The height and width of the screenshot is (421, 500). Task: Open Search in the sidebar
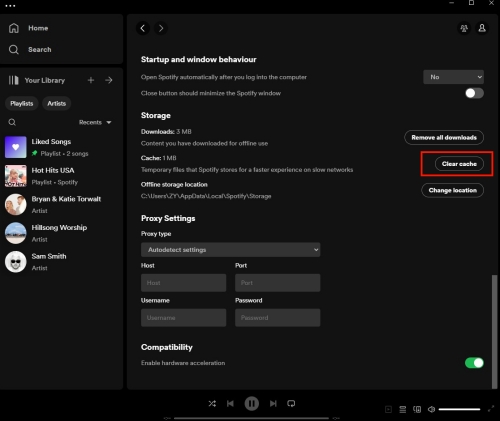tap(30, 49)
